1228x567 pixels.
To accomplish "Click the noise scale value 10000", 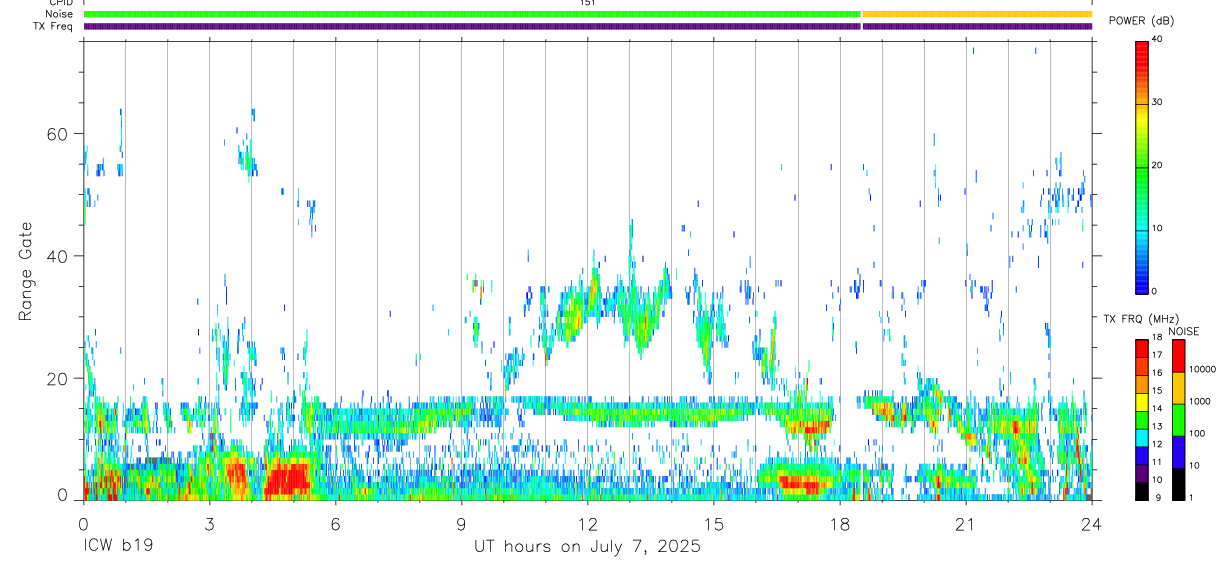I will 1201,369.
